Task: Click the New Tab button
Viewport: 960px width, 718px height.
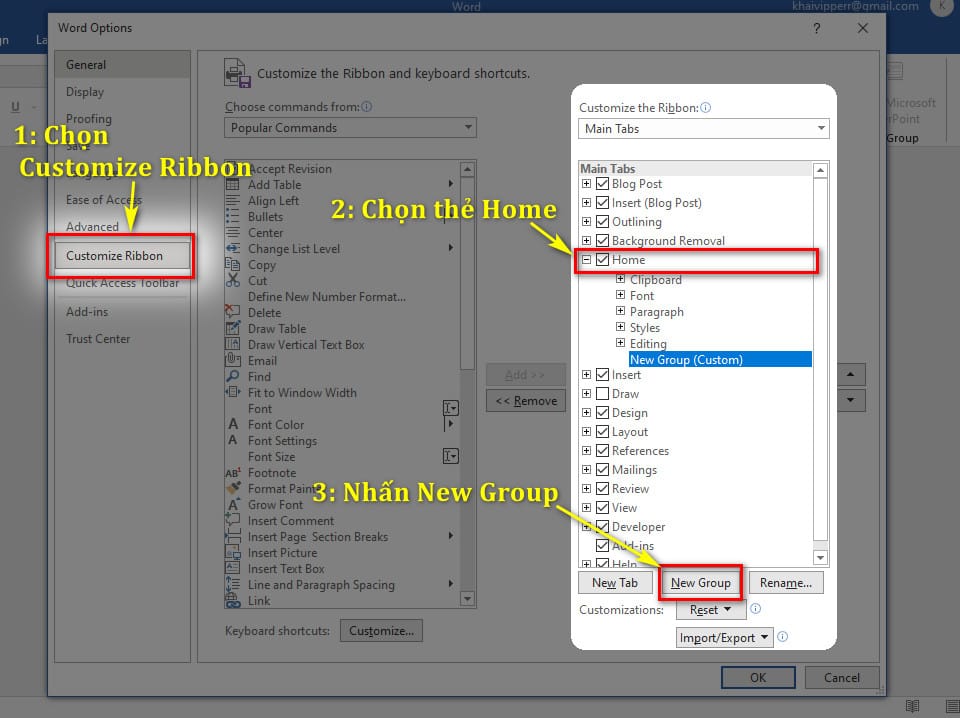Action: tap(615, 582)
